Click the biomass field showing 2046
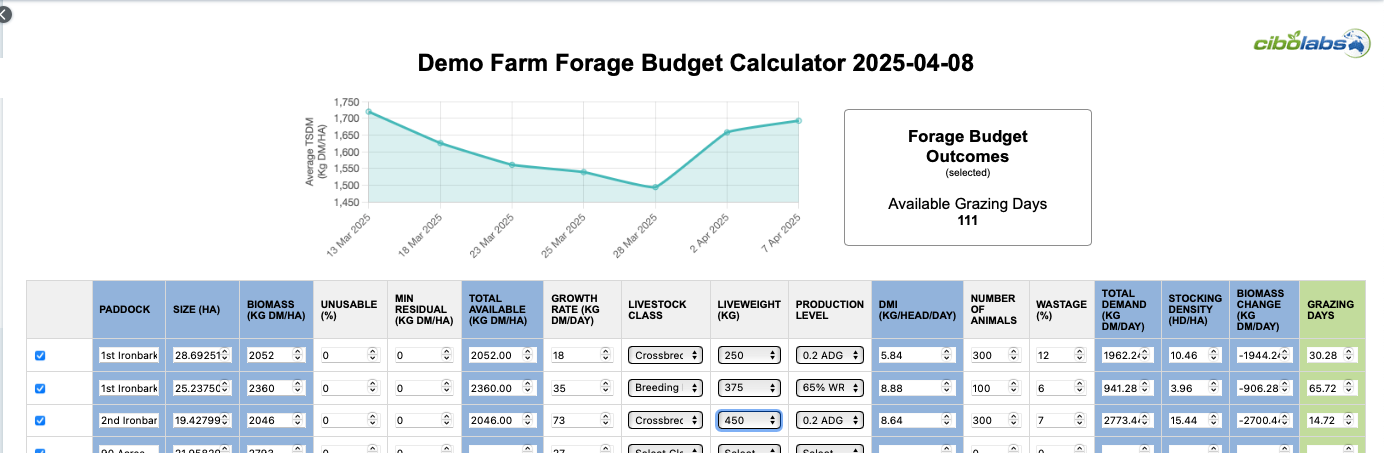The width and height of the screenshot is (1384, 453). coord(270,421)
